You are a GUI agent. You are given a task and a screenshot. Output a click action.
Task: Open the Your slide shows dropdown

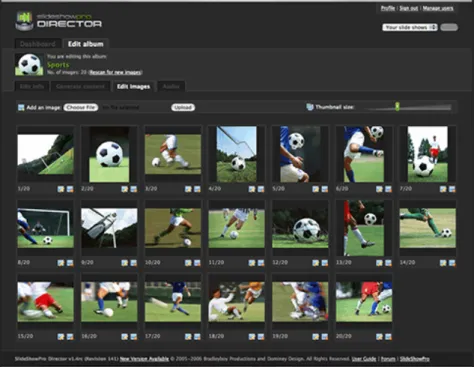click(x=410, y=27)
